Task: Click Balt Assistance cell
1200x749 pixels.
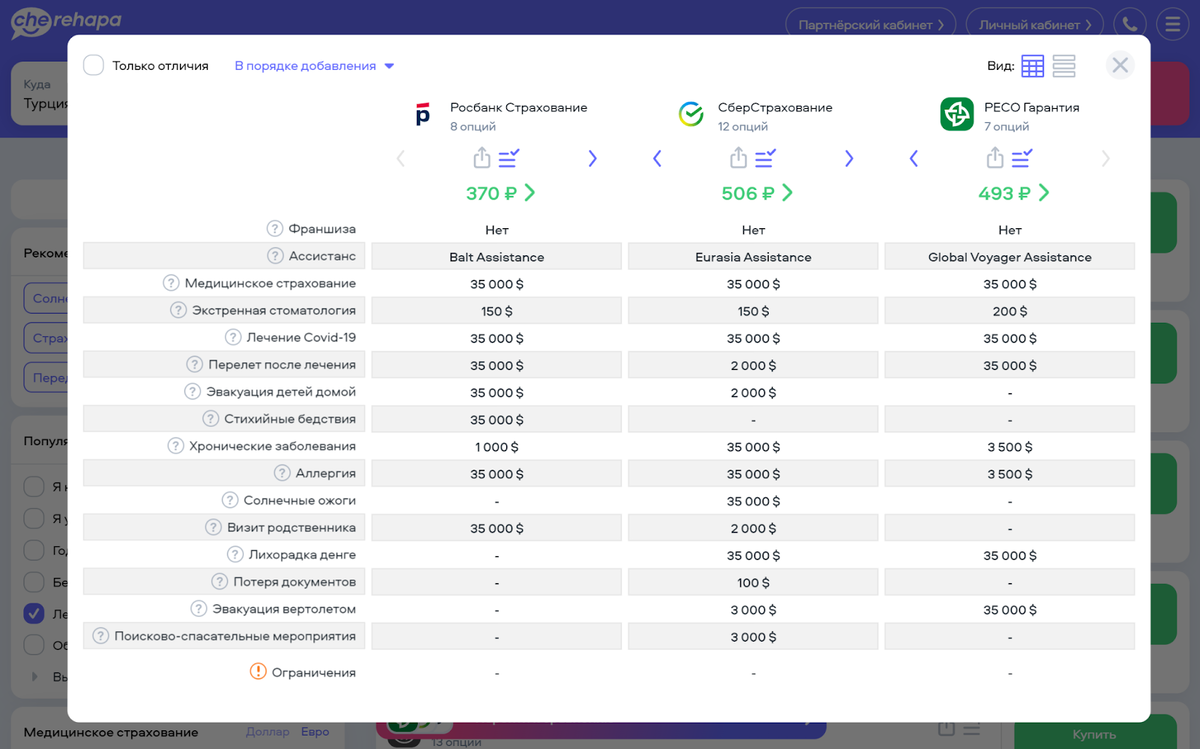Action: [x=497, y=257]
